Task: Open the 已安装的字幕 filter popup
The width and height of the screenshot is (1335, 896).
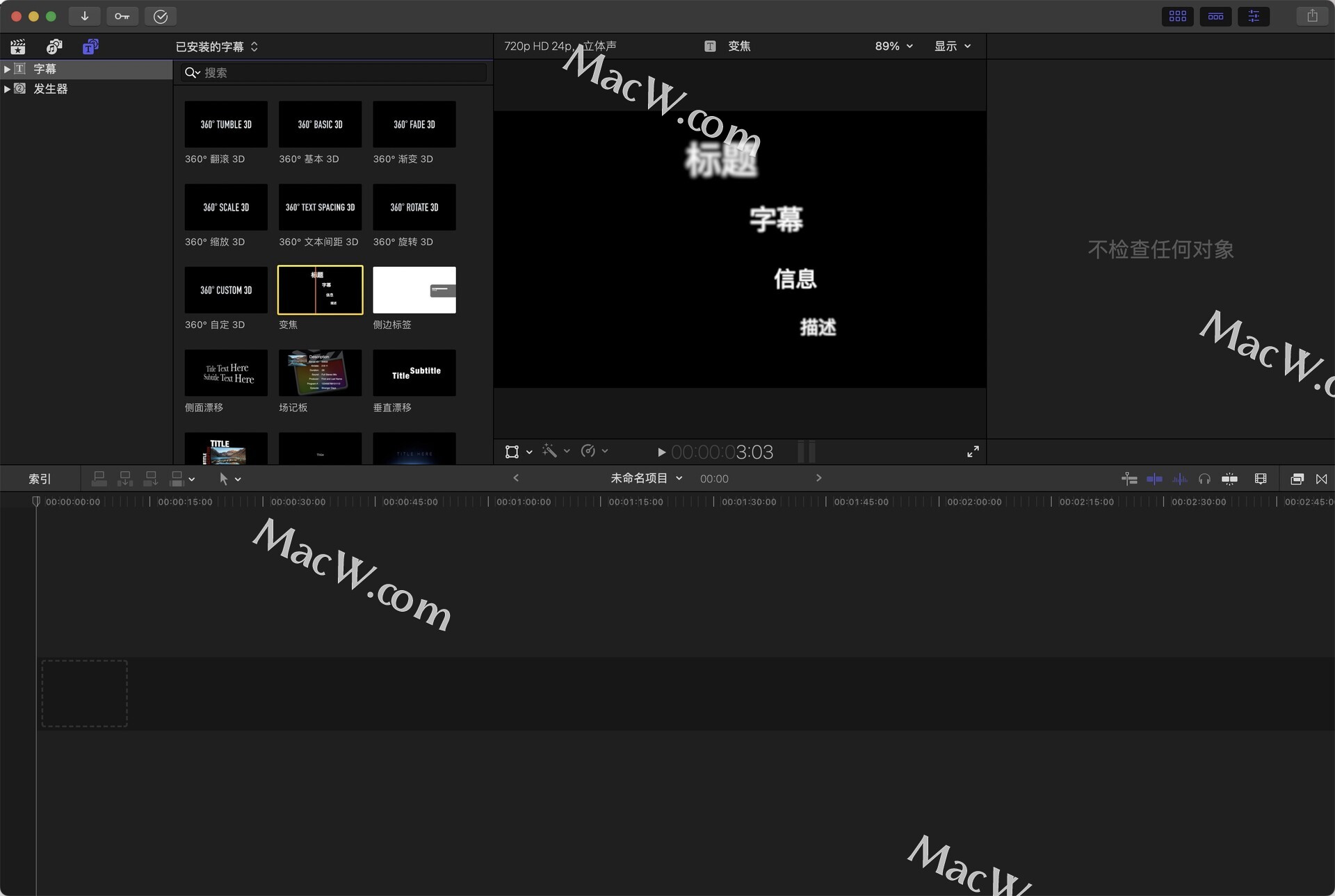Action: (x=216, y=47)
